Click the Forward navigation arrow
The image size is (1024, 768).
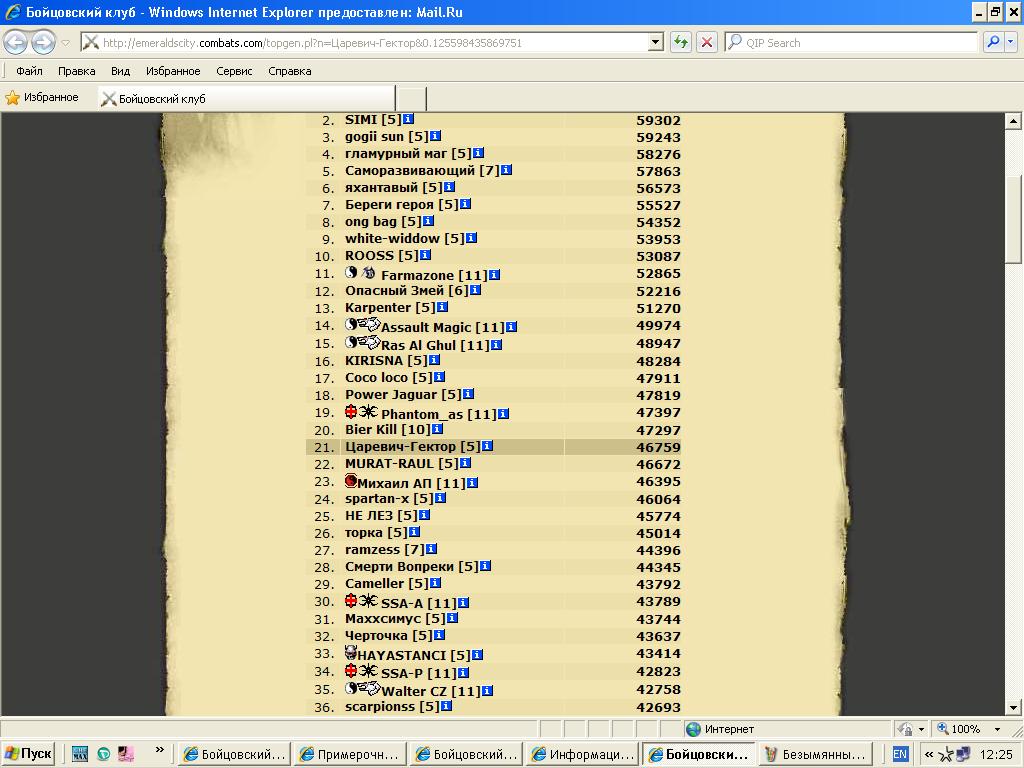tap(43, 42)
